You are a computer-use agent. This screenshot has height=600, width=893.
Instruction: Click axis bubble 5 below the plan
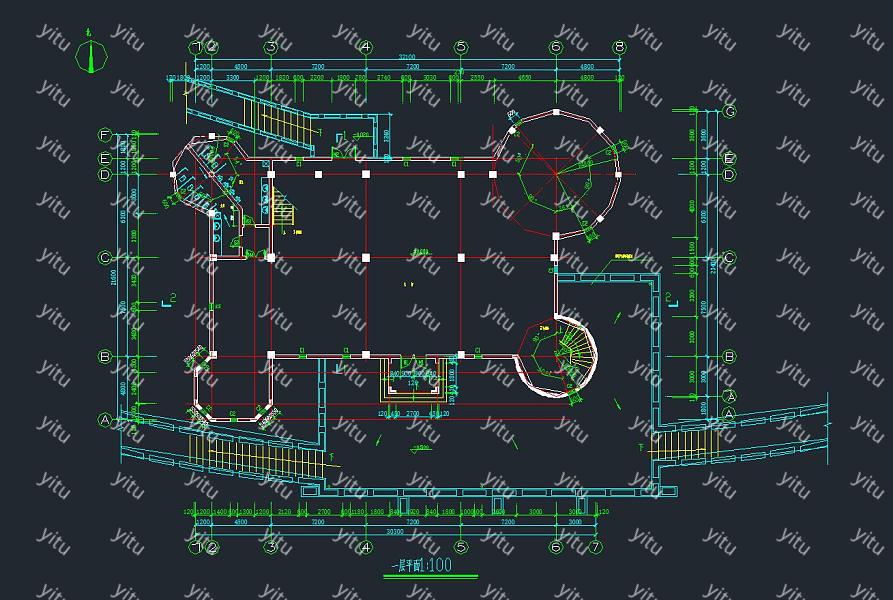click(461, 547)
